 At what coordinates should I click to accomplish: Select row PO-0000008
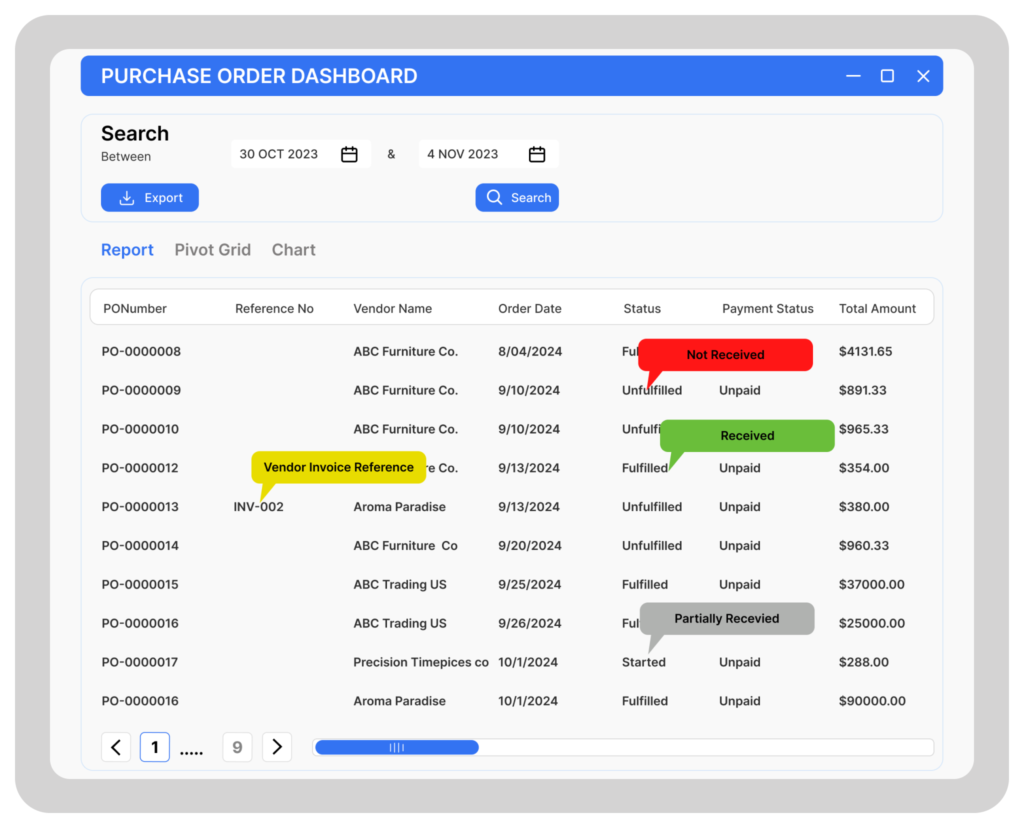511,351
